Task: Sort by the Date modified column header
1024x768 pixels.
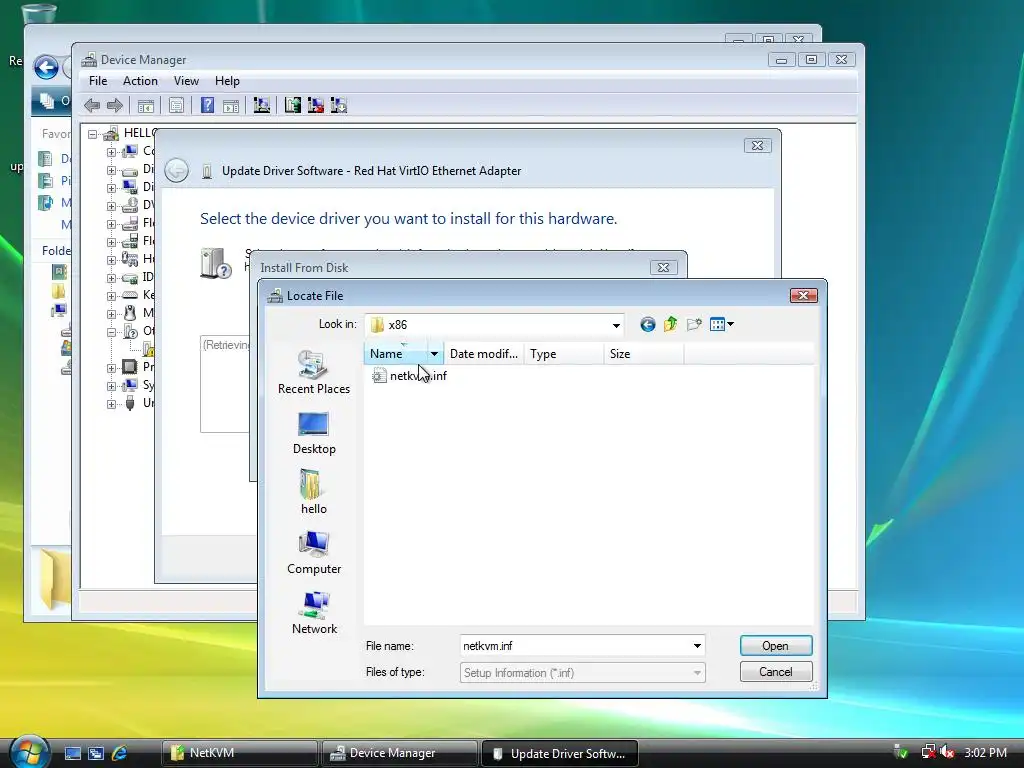Action: [483, 354]
